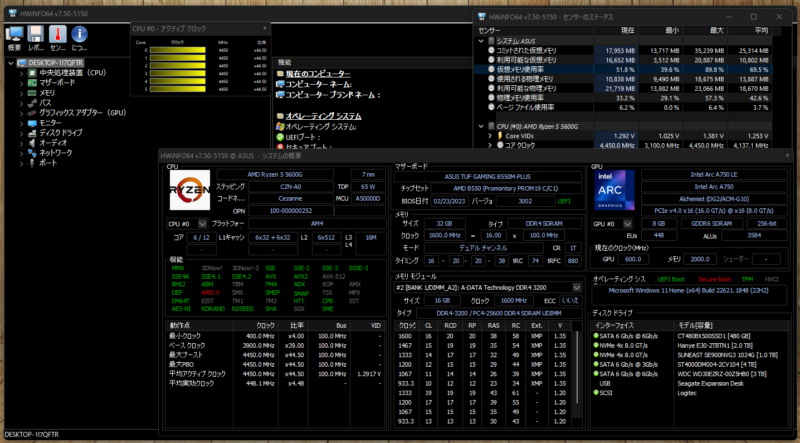
Task: Click the モニター display icon
Action: click(x=32, y=123)
